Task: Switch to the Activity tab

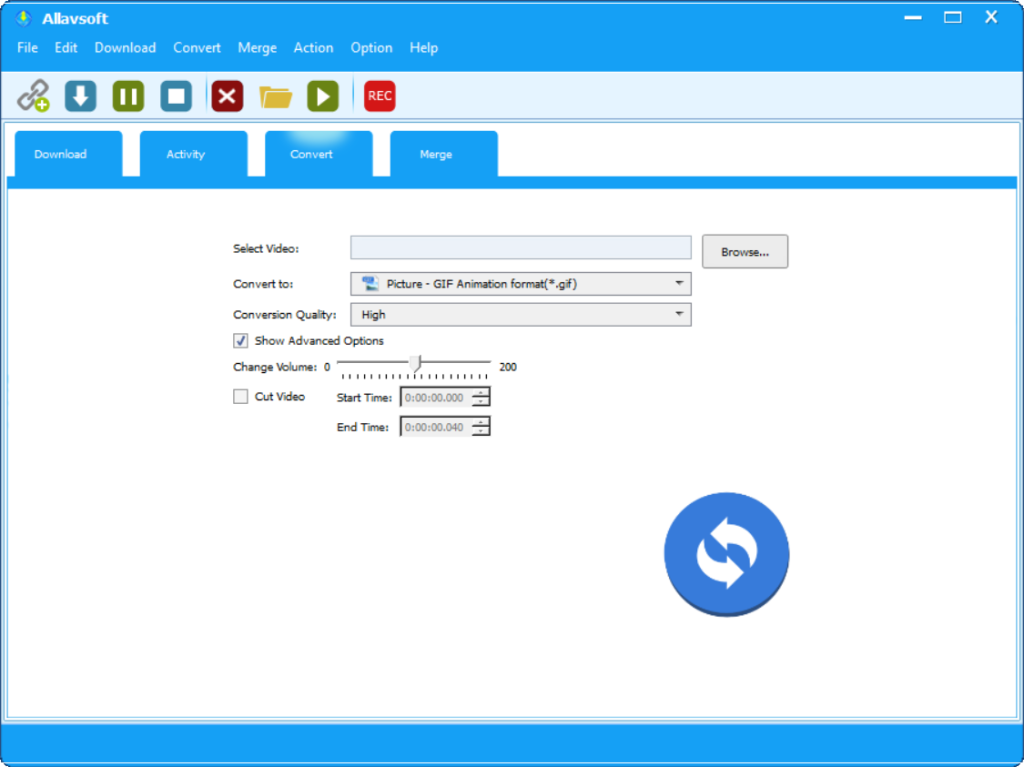Action: tap(185, 154)
